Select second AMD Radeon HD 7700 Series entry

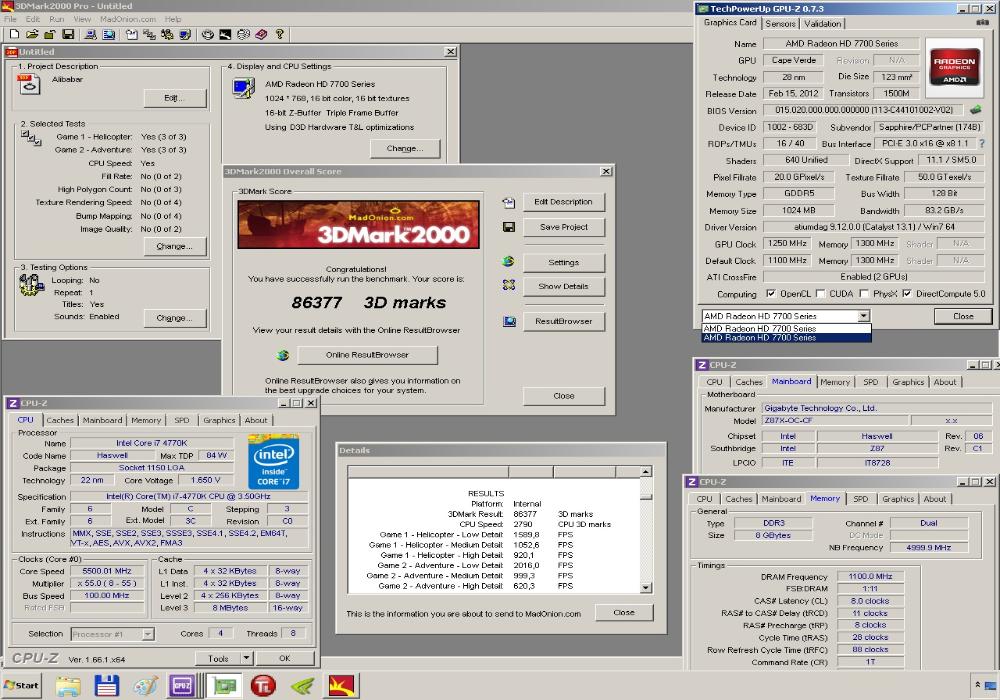click(x=786, y=338)
